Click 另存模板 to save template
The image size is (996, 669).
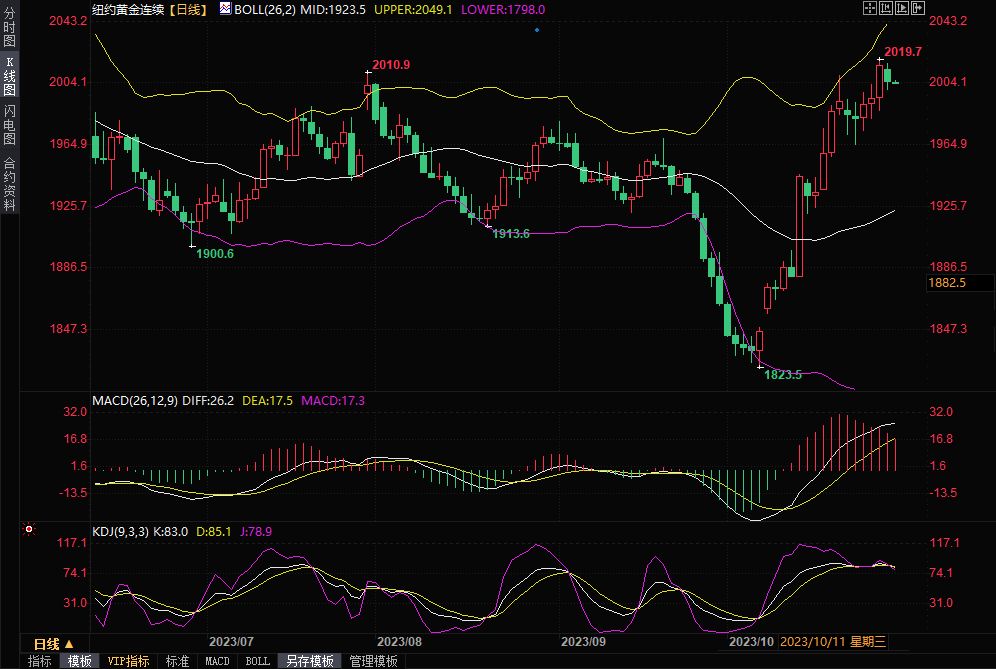pos(309,661)
